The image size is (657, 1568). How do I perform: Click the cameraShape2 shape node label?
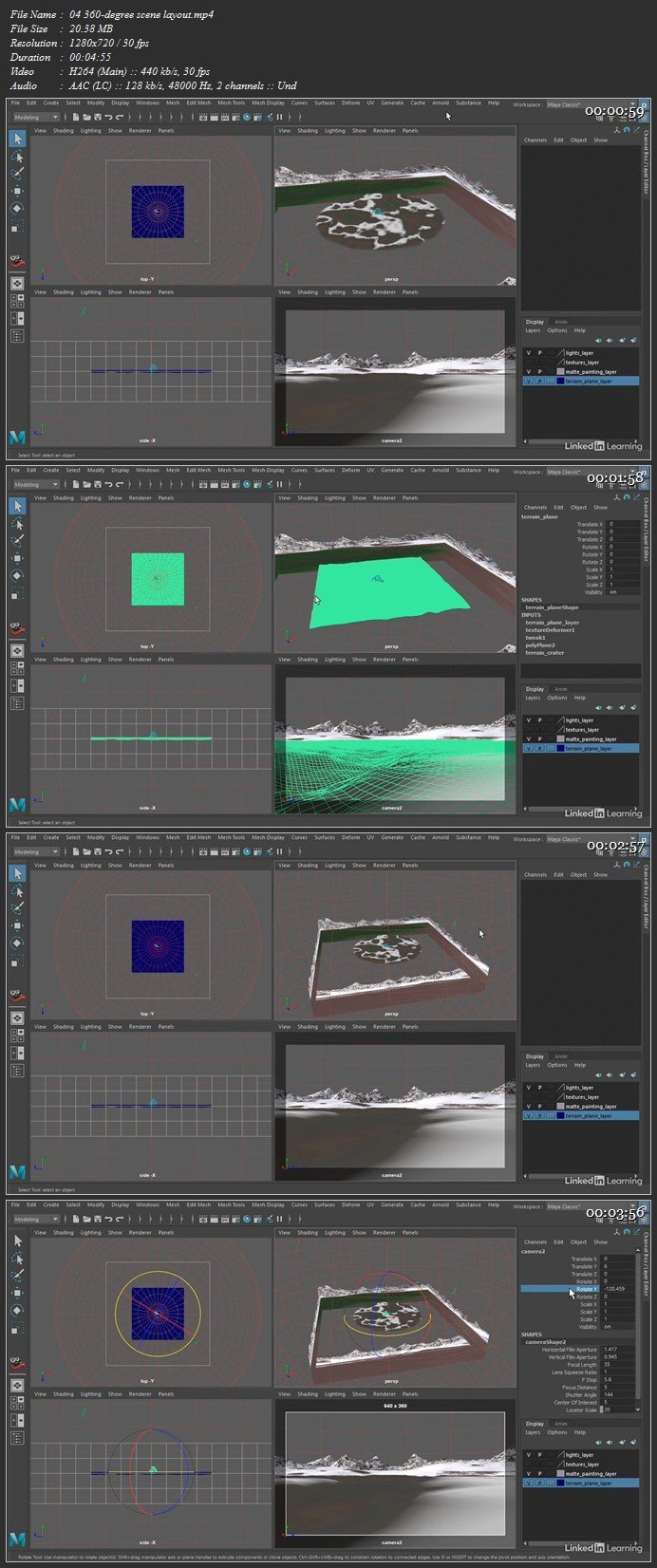[545, 1342]
